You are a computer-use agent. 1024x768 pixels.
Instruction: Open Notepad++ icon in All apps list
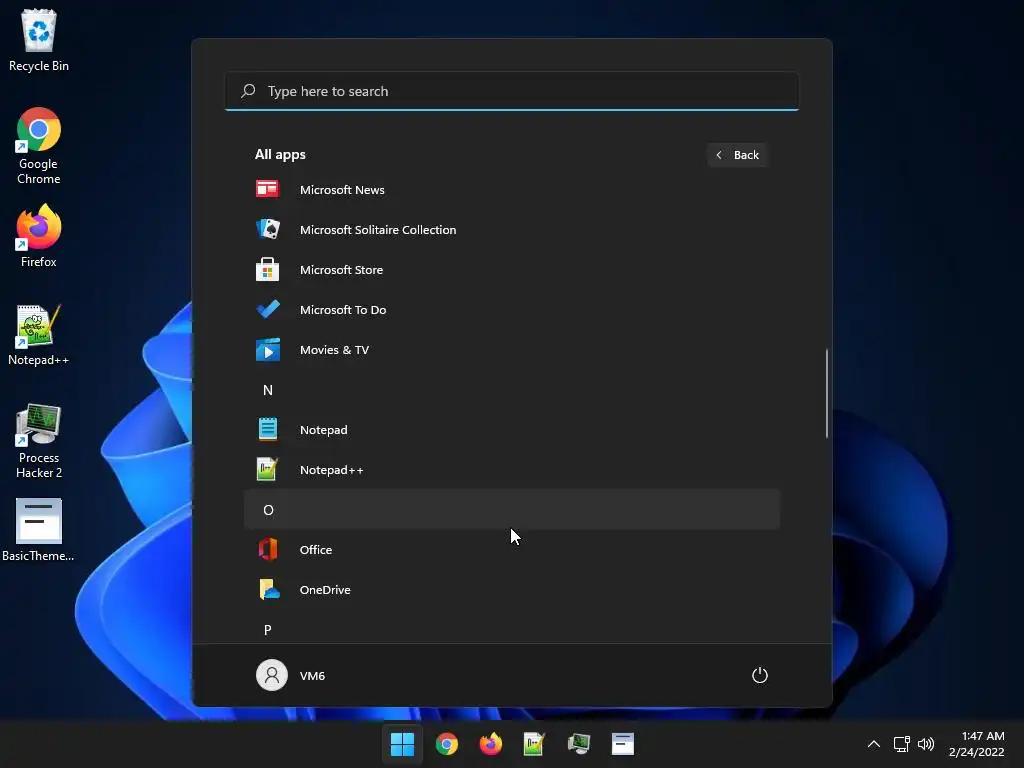267,469
